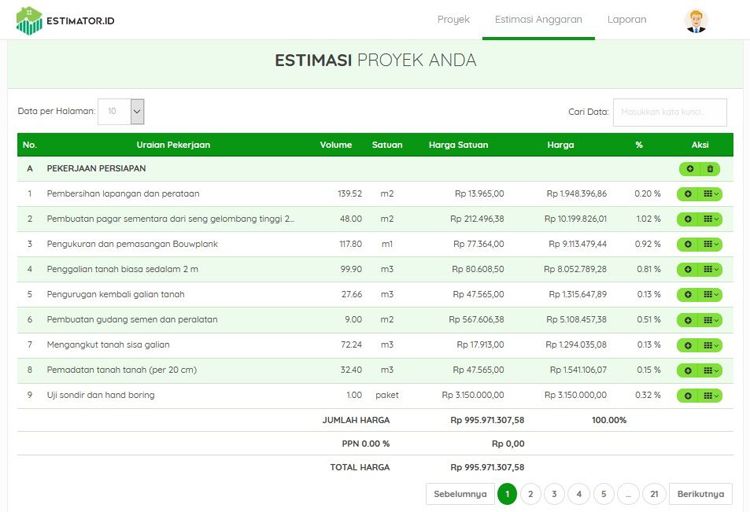Open the user profile avatar
Viewport: 750px width, 512px height.
[x=695, y=20]
